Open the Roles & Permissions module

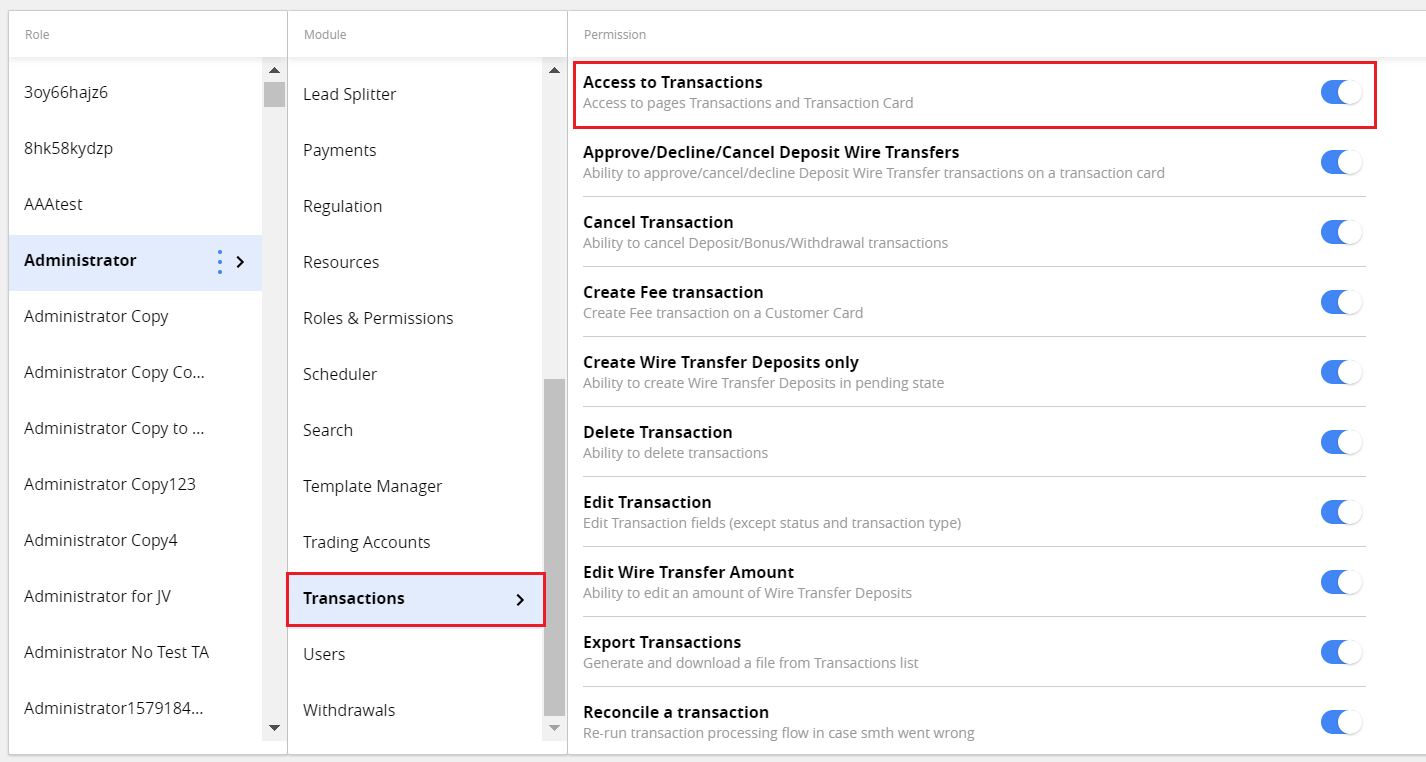click(378, 318)
